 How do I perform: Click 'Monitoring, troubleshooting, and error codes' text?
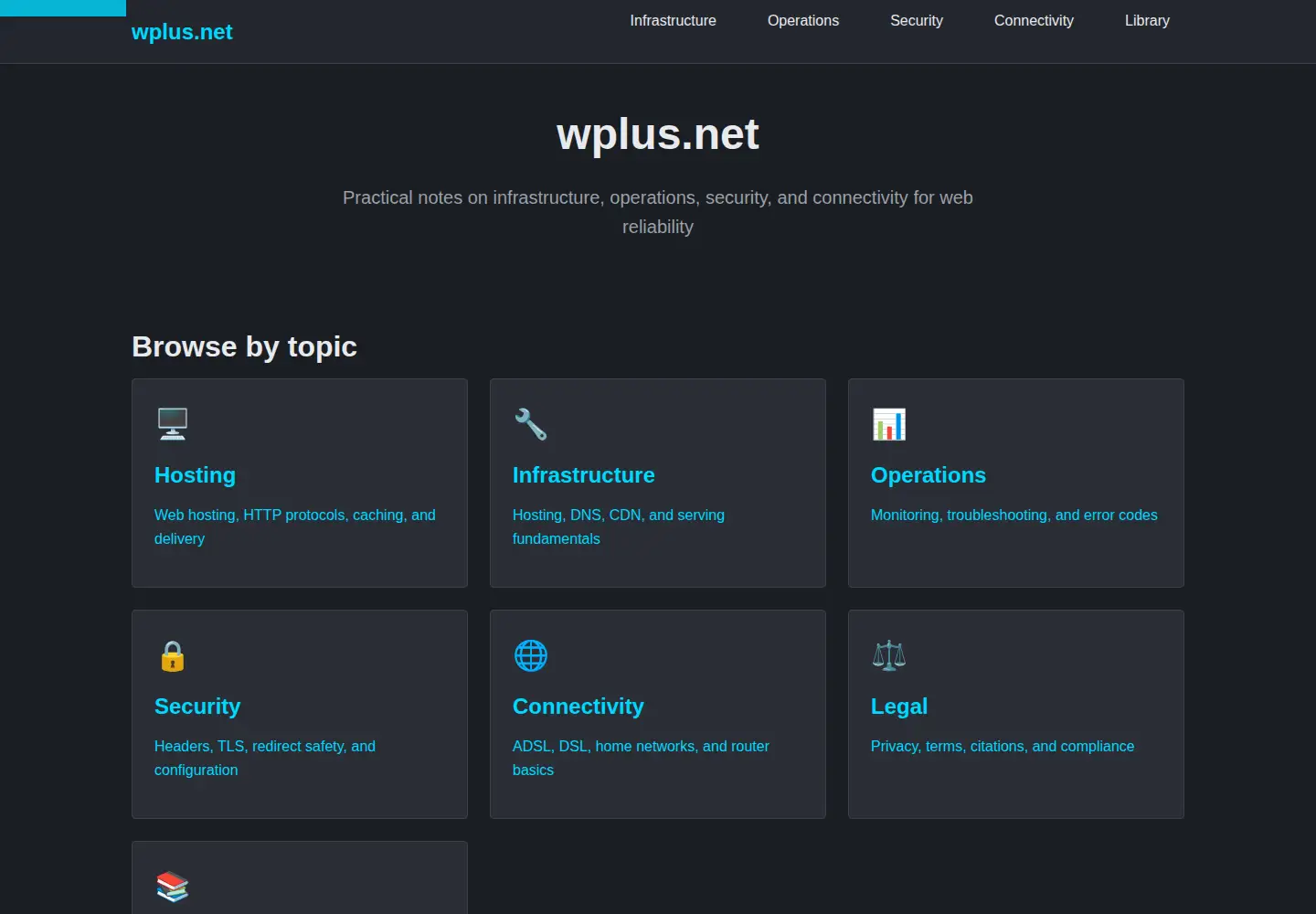(1014, 515)
